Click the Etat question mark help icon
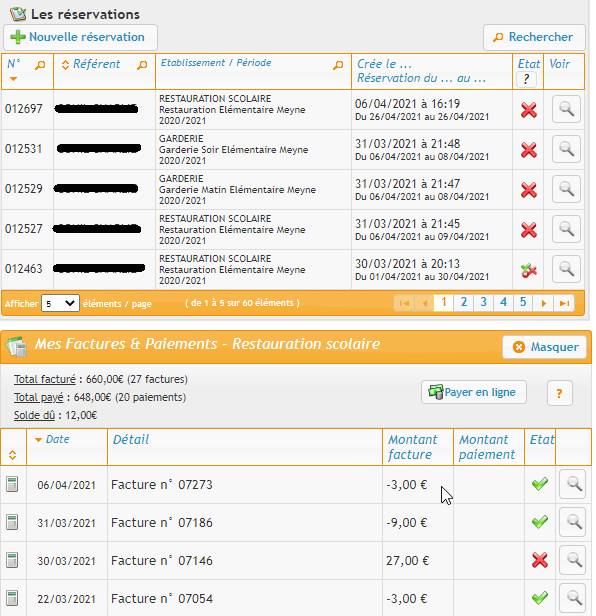Screen dimensions: 596x616 click(526, 79)
